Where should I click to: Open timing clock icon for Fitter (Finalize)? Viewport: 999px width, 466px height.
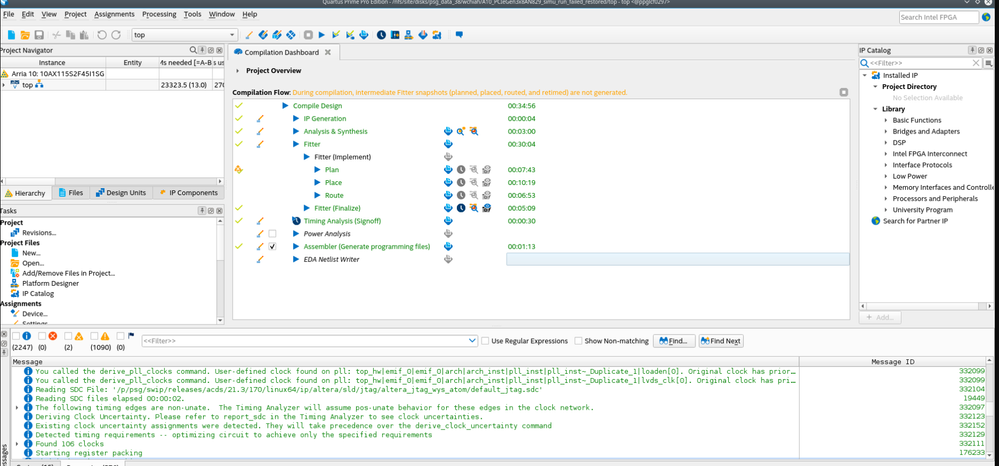461,208
